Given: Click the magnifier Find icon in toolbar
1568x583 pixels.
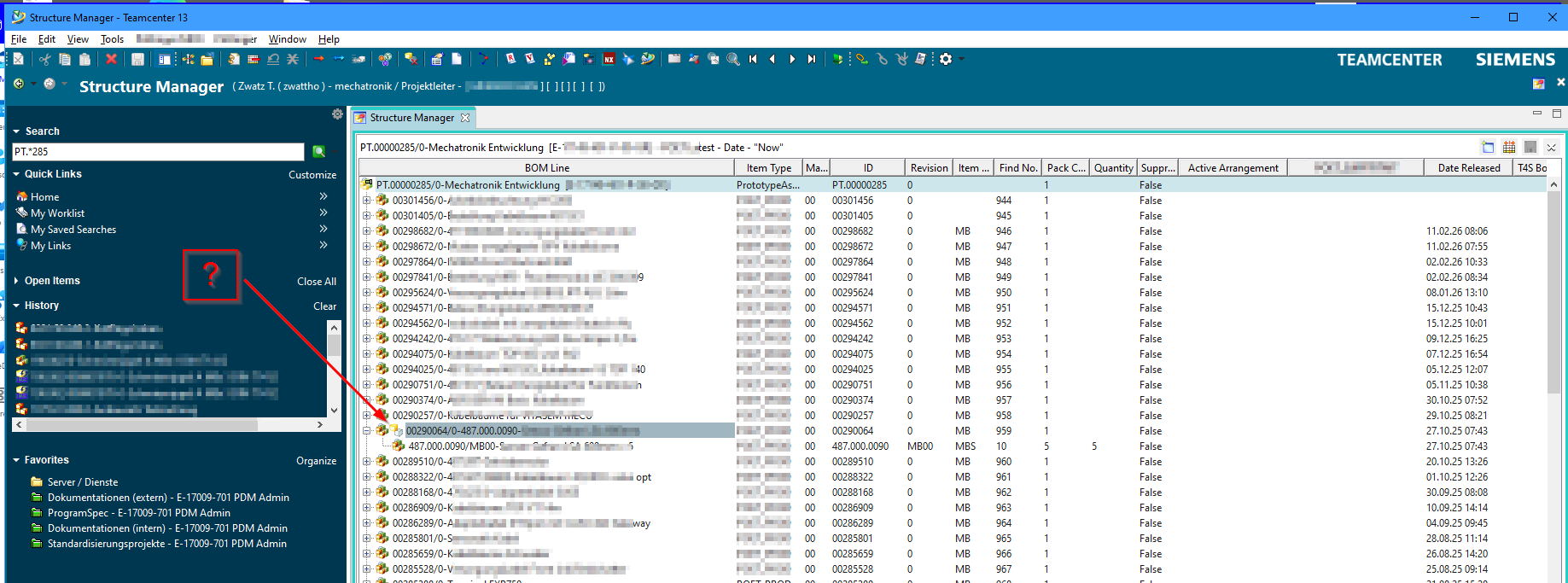Looking at the screenshot, I should pyautogui.click(x=733, y=59).
